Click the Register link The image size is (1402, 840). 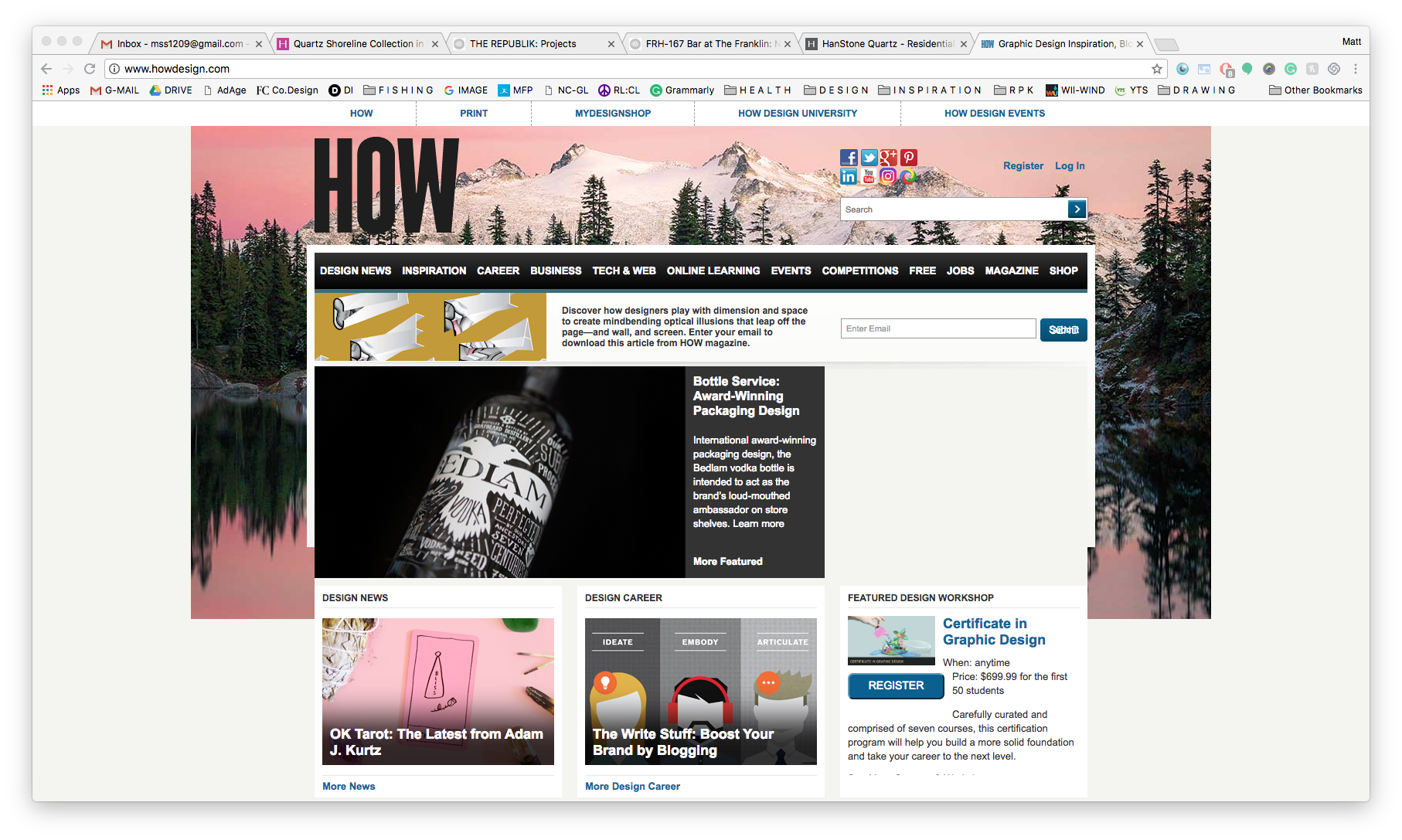(x=1023, y=166)
